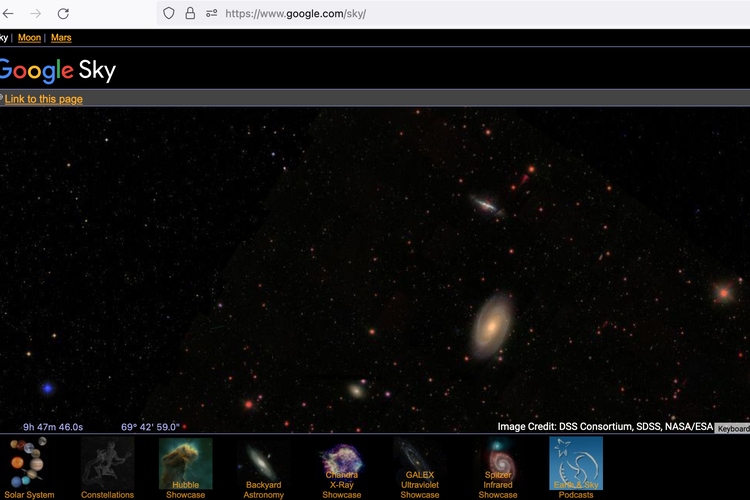Click the Google Sky logo
The height and width of the screenshot is (500, 750).
pos(56,70)
